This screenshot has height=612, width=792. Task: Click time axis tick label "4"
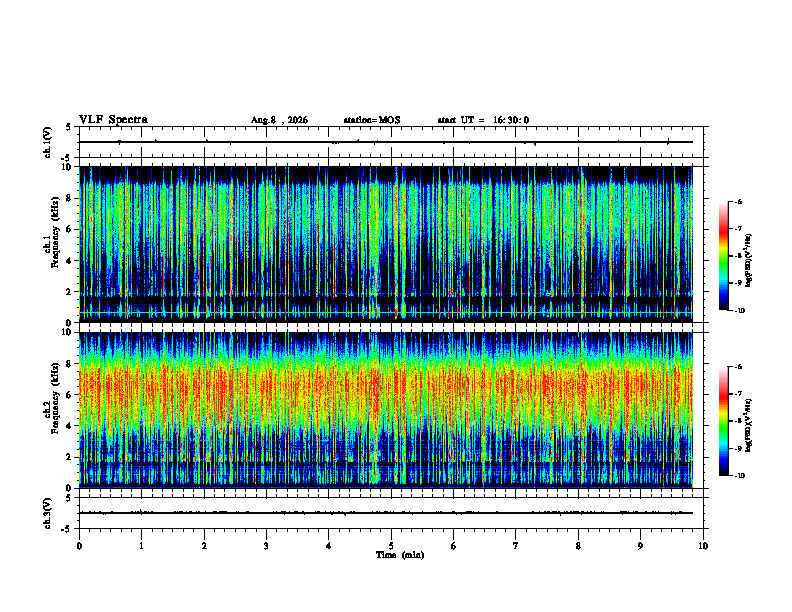329,546
